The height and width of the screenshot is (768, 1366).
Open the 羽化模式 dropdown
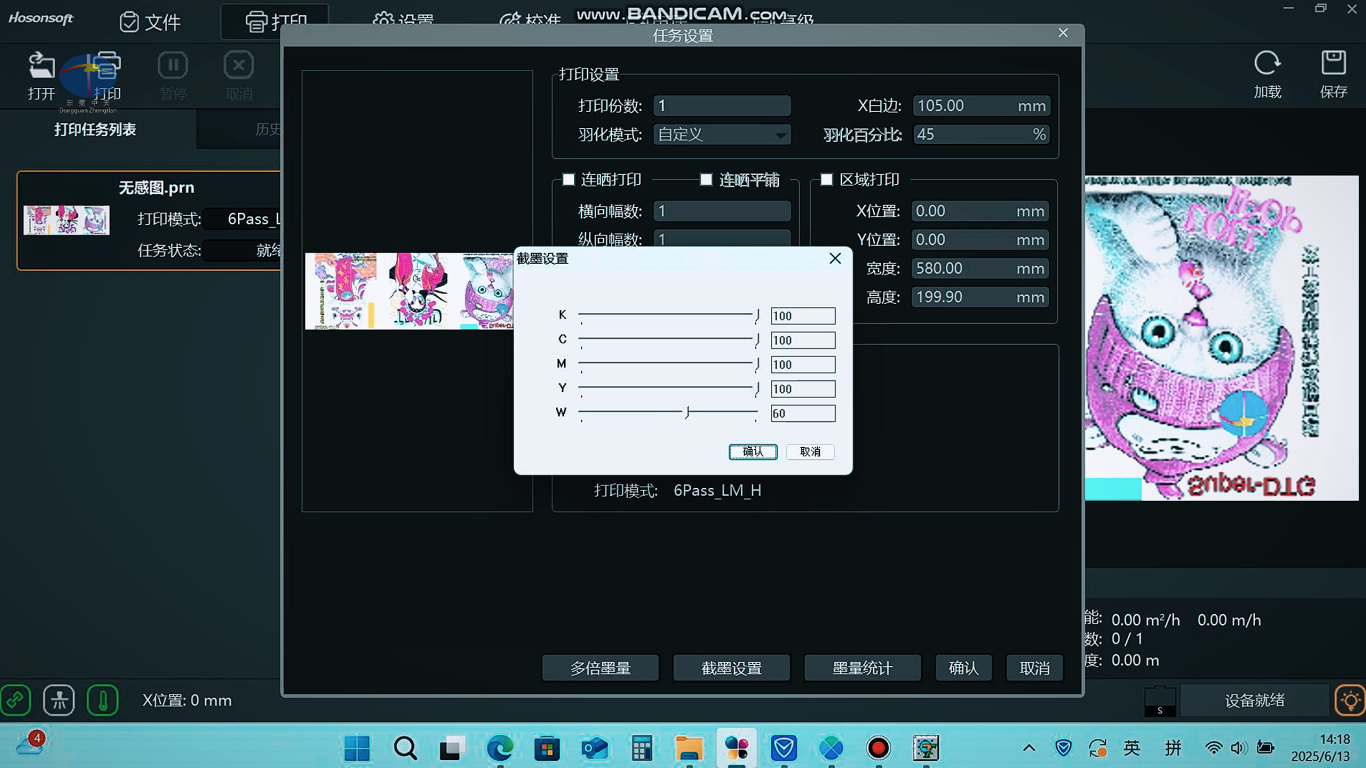tap(722, 134)
